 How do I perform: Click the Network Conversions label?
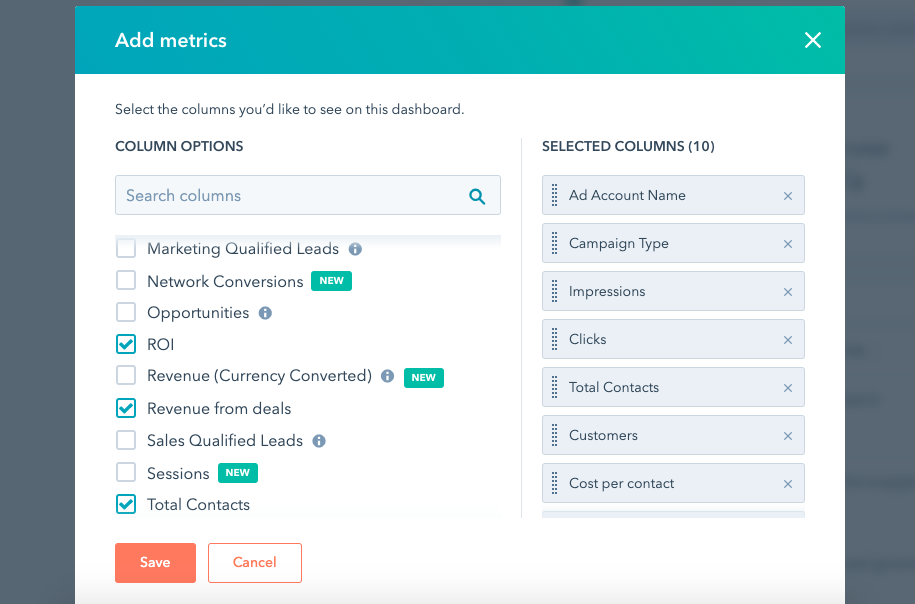click(225, 281)
